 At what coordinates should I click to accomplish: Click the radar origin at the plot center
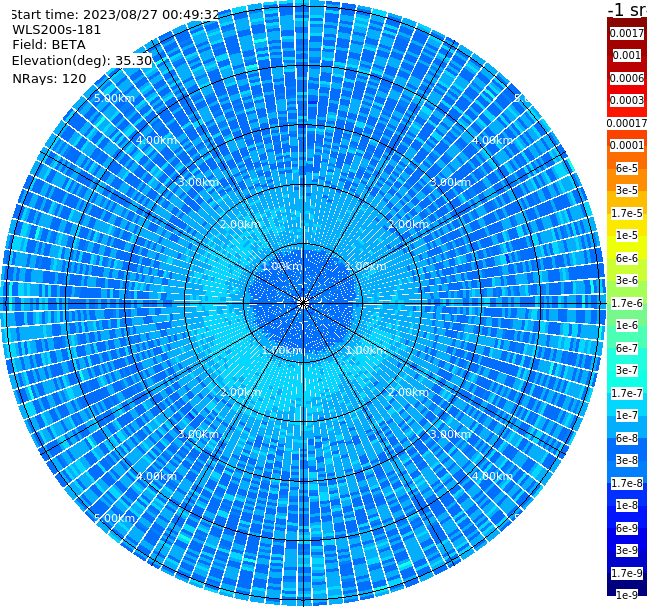(x=303, y=304)
